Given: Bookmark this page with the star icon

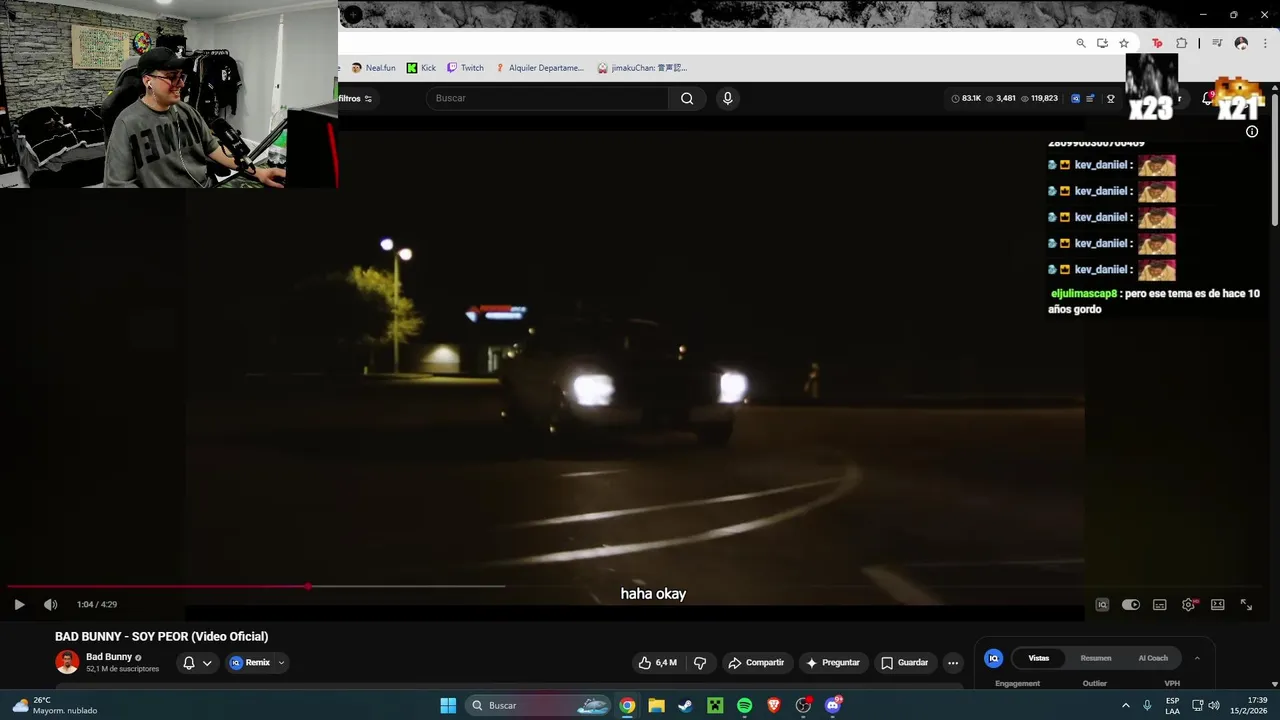Looking at the screenshot, I should coord(1124,43).
